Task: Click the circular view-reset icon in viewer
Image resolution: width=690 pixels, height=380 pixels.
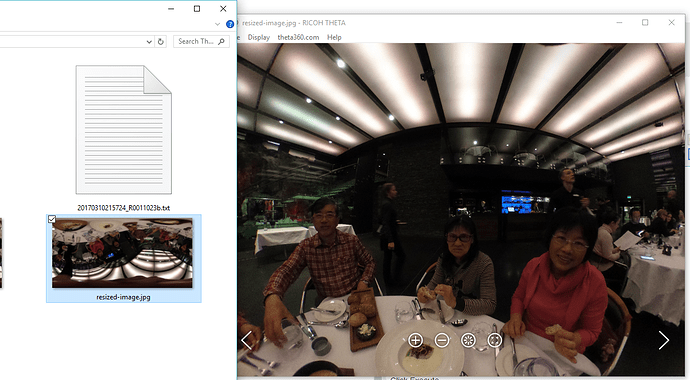Action: [x=468, y=340]
